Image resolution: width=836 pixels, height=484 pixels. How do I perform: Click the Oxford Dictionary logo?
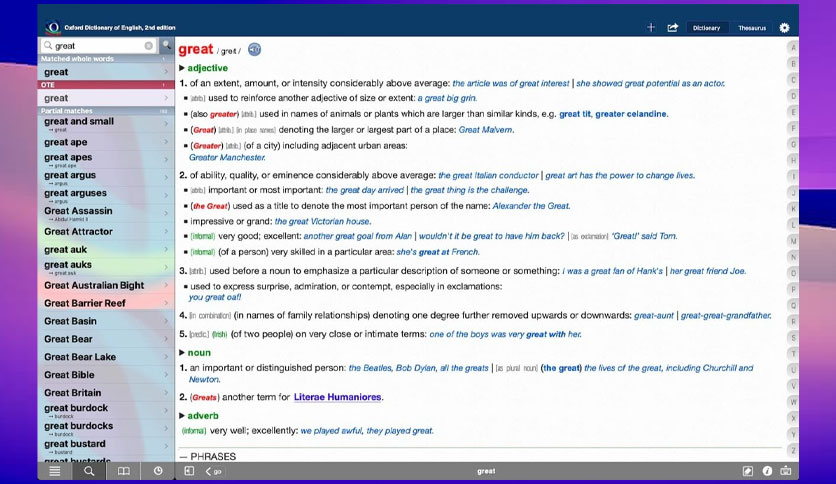[x=52, y=27]
